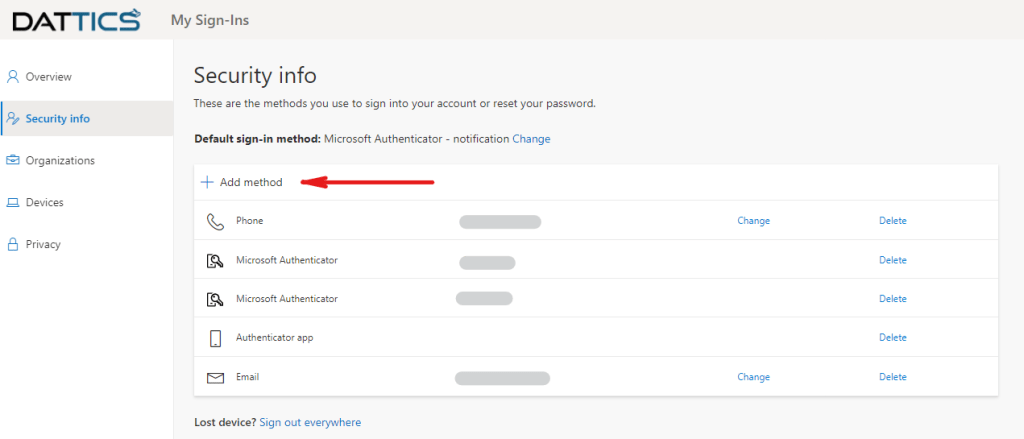Open the Security info sidebar item

point(57,119)
